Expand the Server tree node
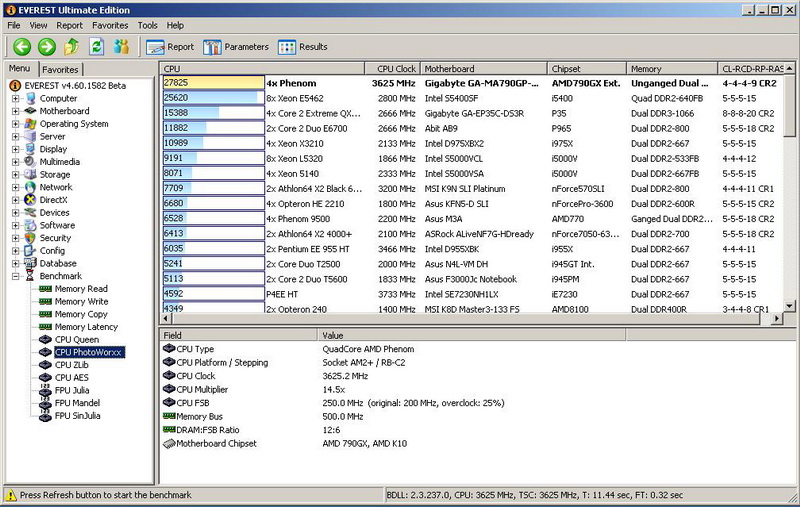Screen dimensions: 800x507 click(16, 137)
